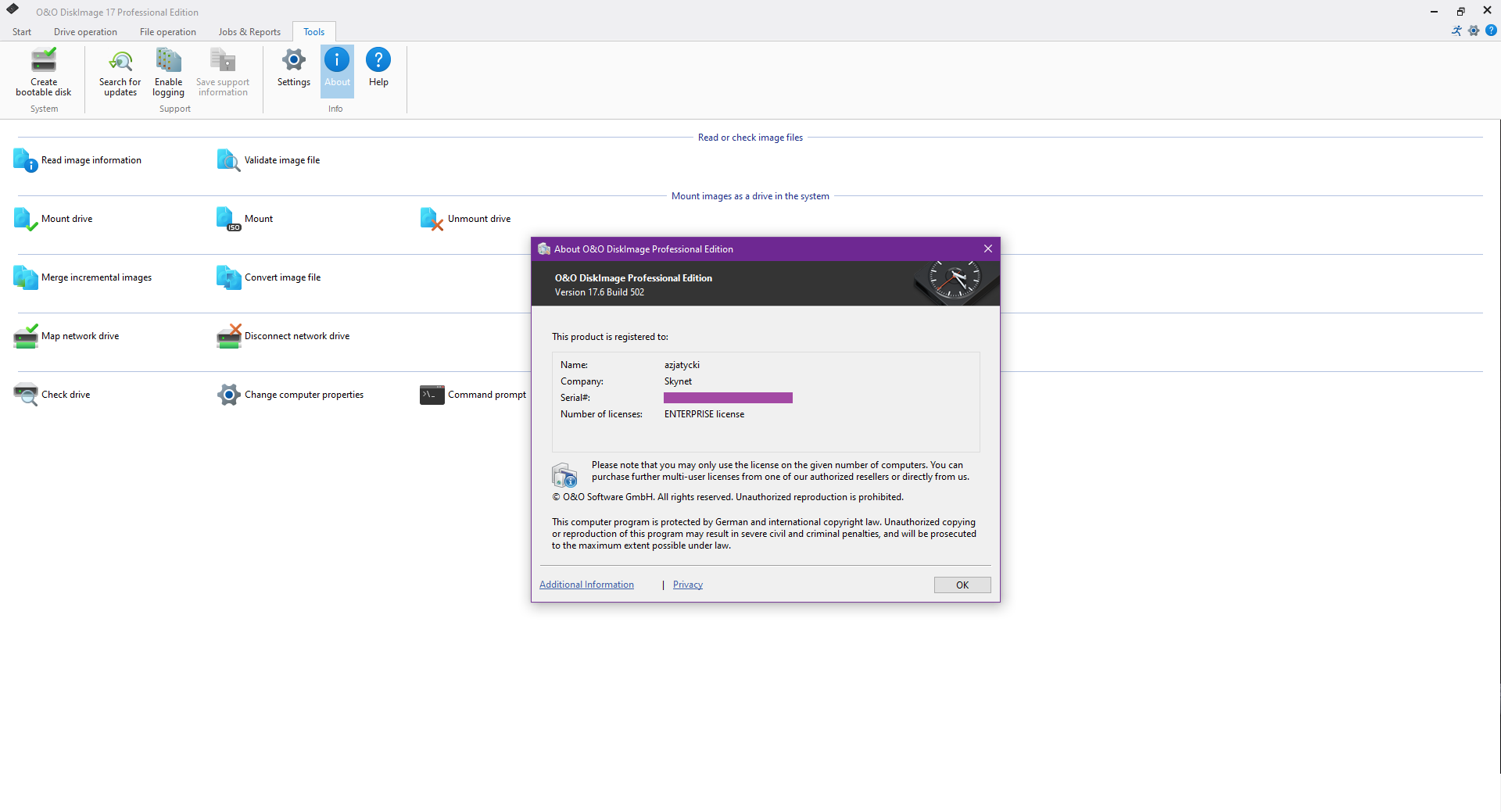Close the About dialog with X

(988, 249)
